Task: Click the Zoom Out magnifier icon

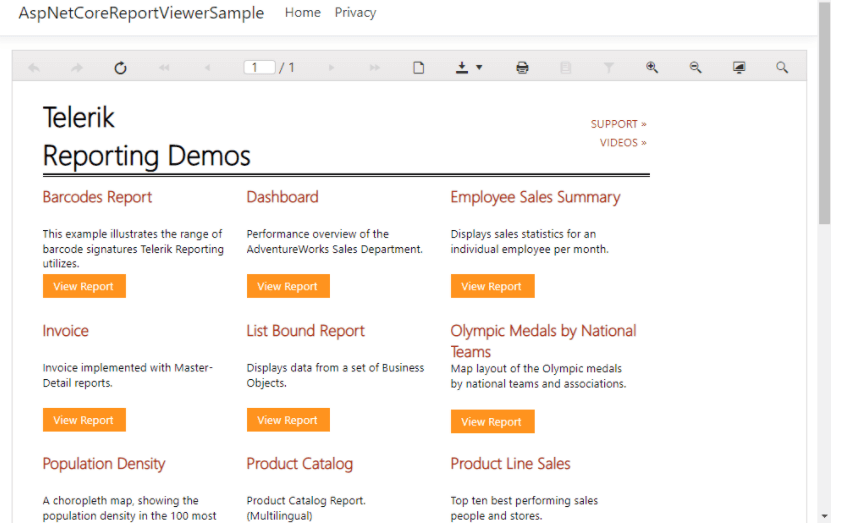Action: 695,68
